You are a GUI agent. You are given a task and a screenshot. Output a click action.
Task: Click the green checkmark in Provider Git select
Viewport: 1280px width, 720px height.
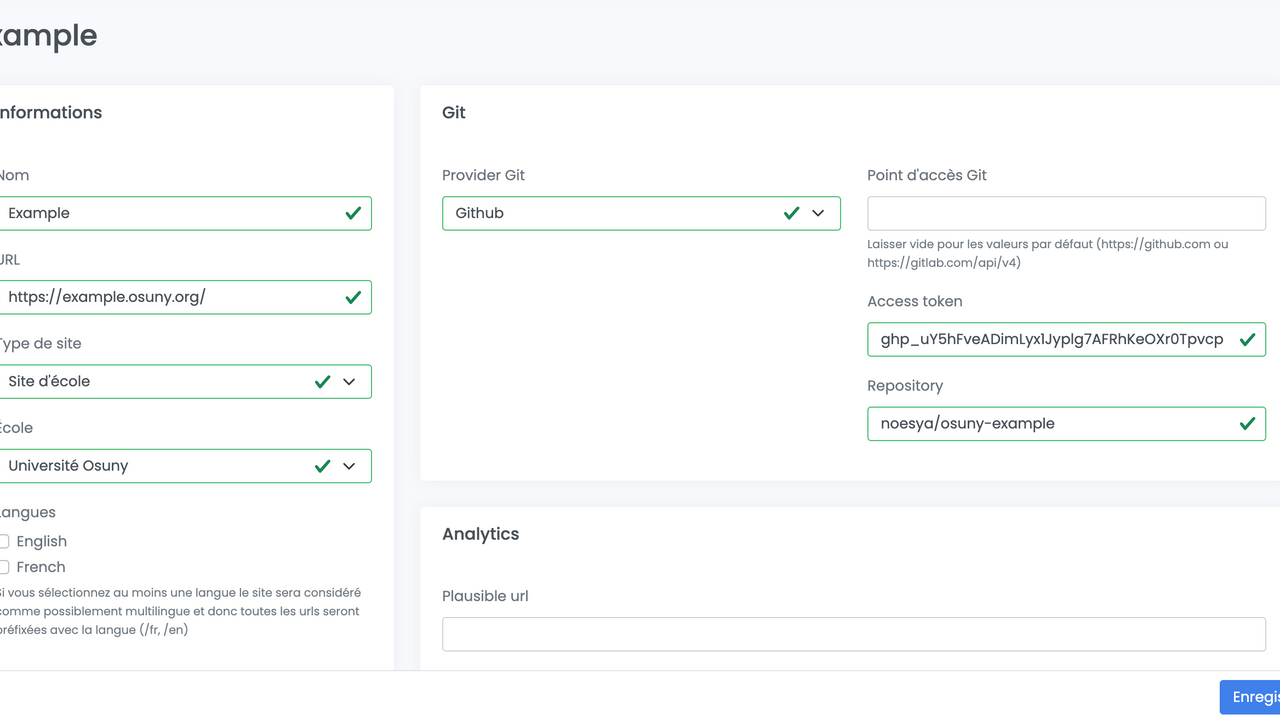tap(791, 213)
